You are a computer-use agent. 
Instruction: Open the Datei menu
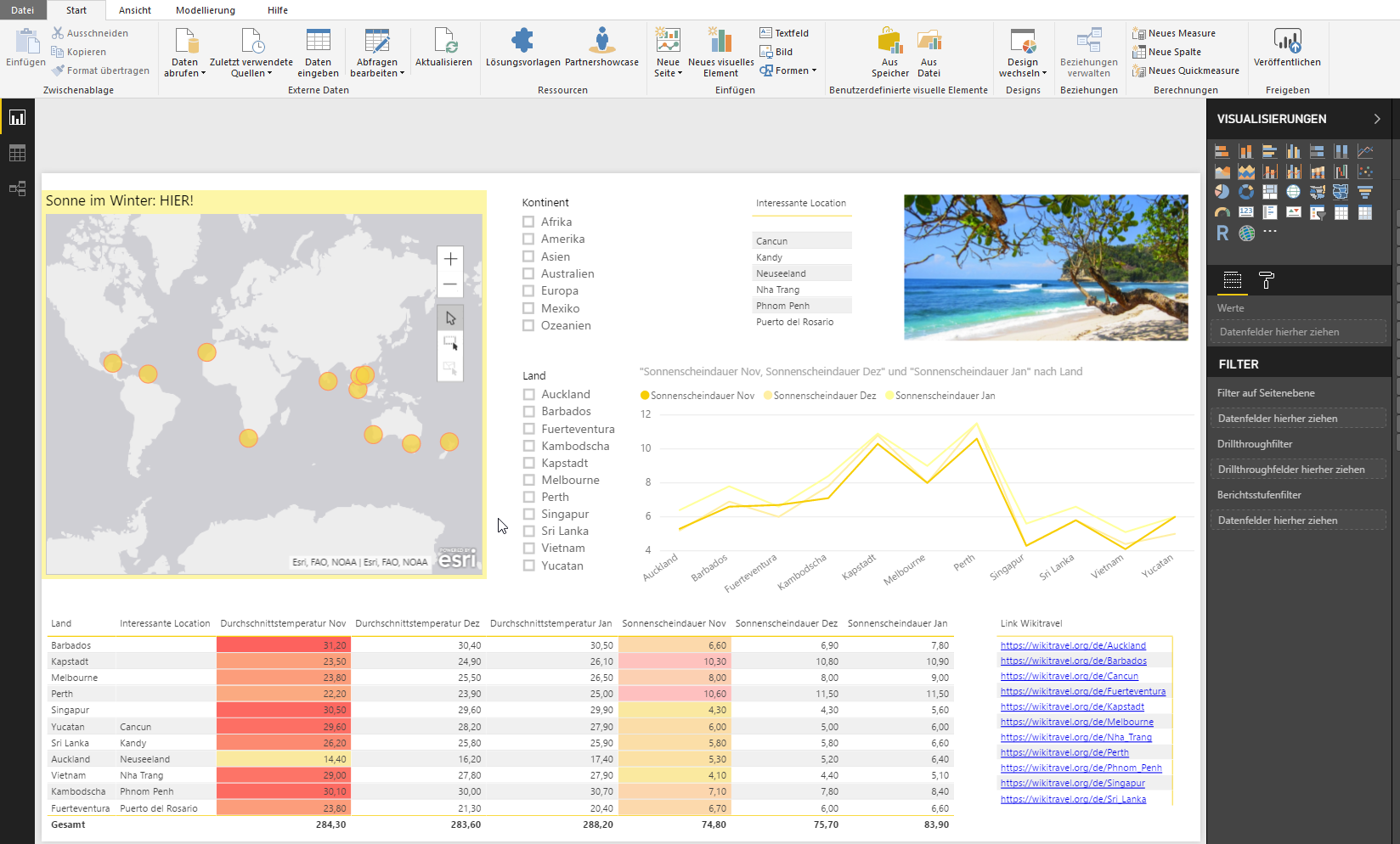[23, 10]
